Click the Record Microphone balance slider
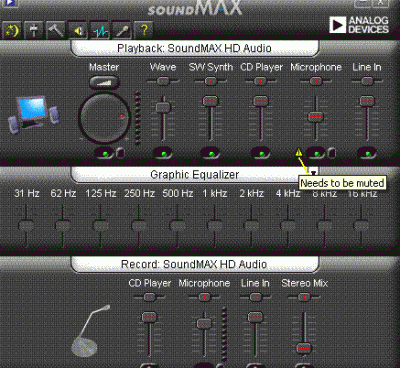The image size is (400, 368). click(x=204, y=297)
